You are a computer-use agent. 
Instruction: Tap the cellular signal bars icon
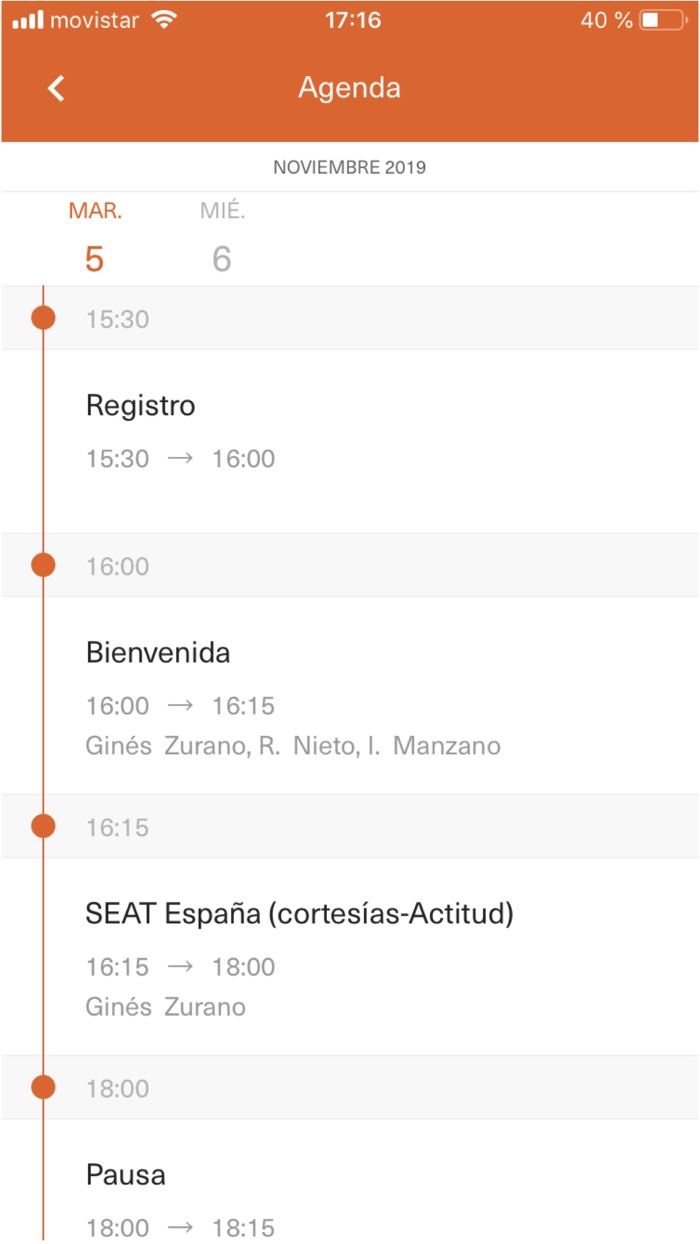28,20
